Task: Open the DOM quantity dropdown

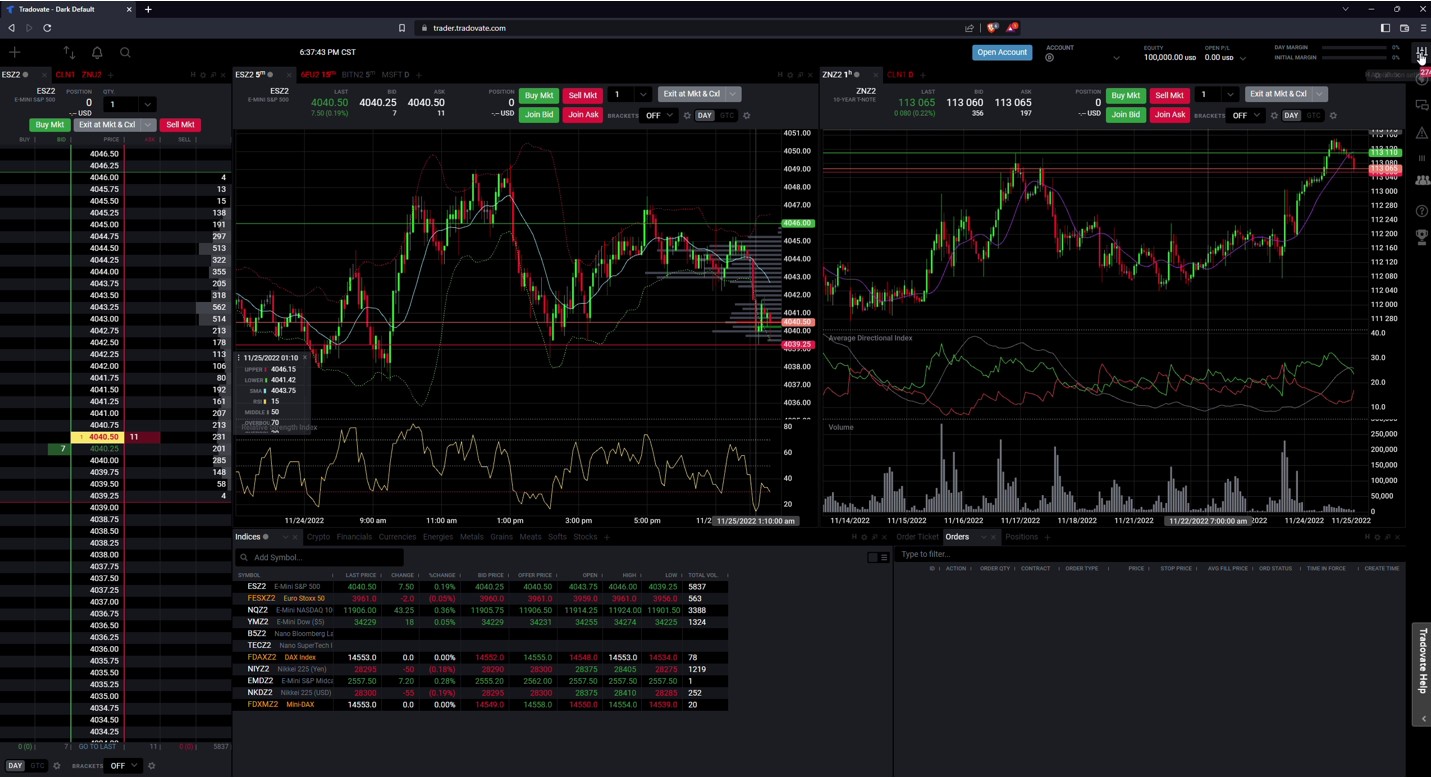Action: [147, 104]
